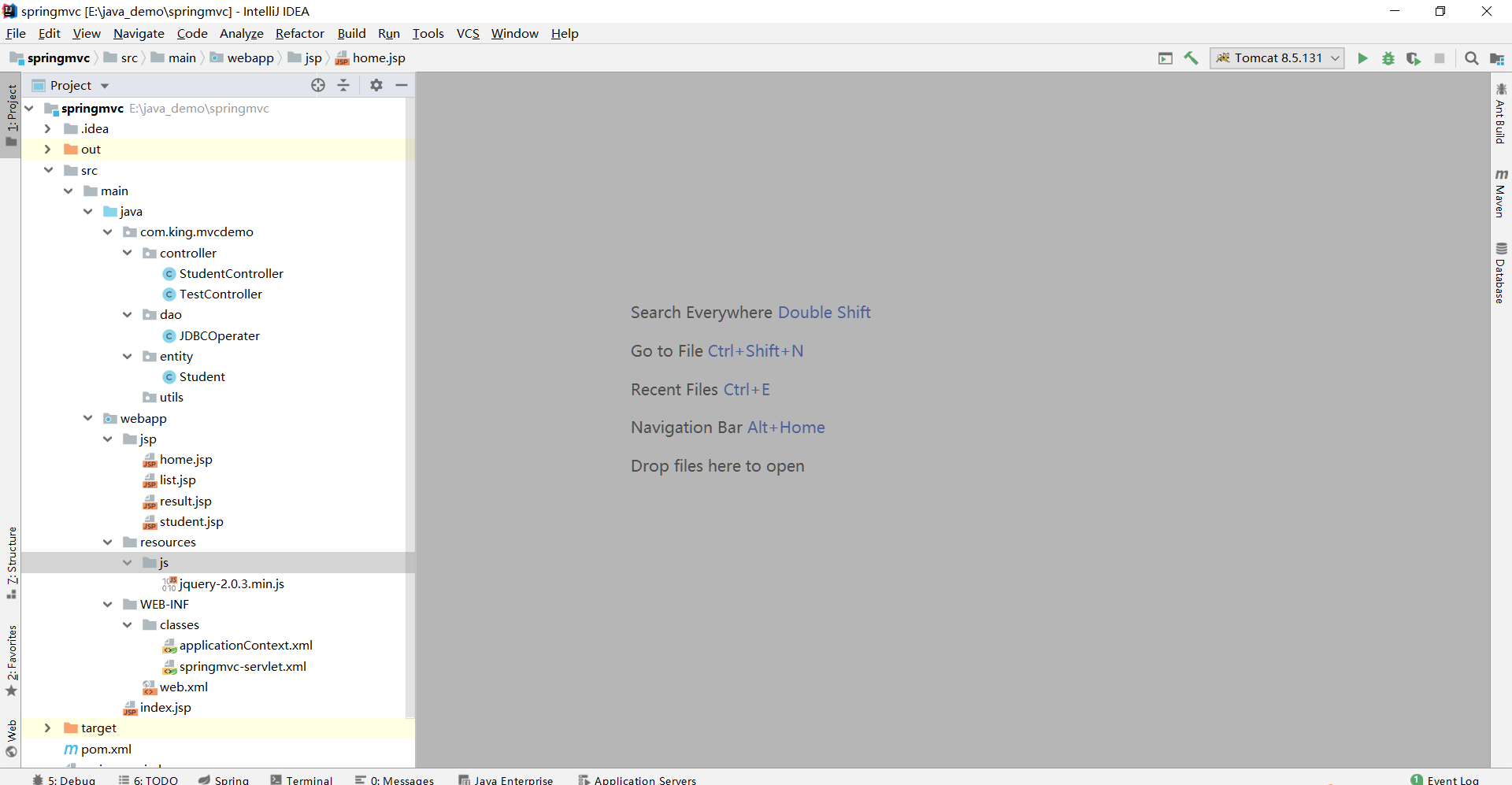Click the Collapse All icon in Project panel
Image resolution: width=1512 pixels, height=785 pixels.
[343, 85]
